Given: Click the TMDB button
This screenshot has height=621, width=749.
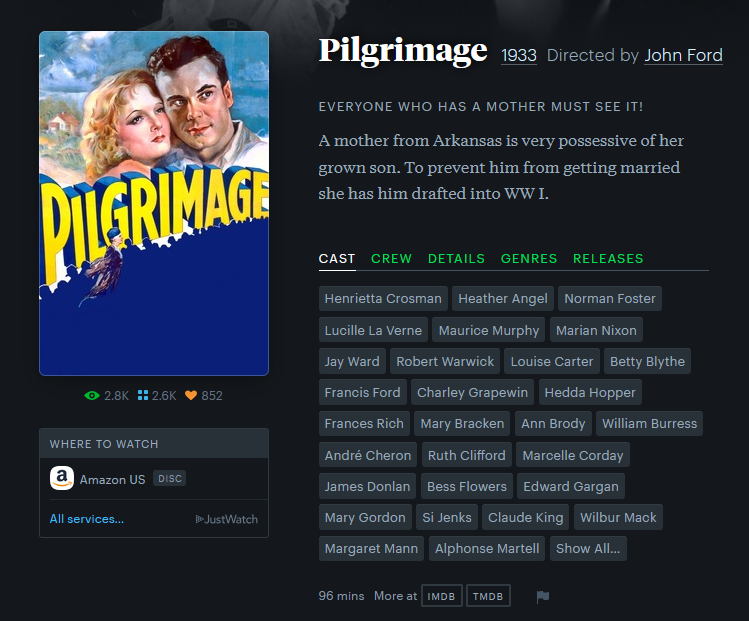Looking at the screenshot, I should coord(488,596).
